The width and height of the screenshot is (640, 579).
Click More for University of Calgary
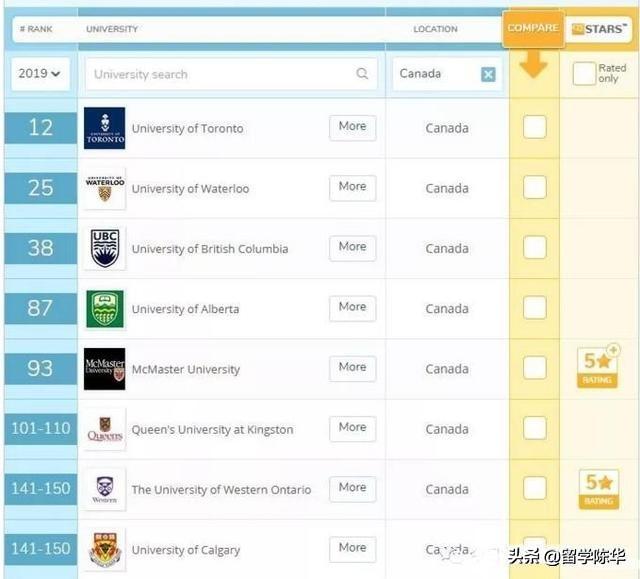(353, 549)
